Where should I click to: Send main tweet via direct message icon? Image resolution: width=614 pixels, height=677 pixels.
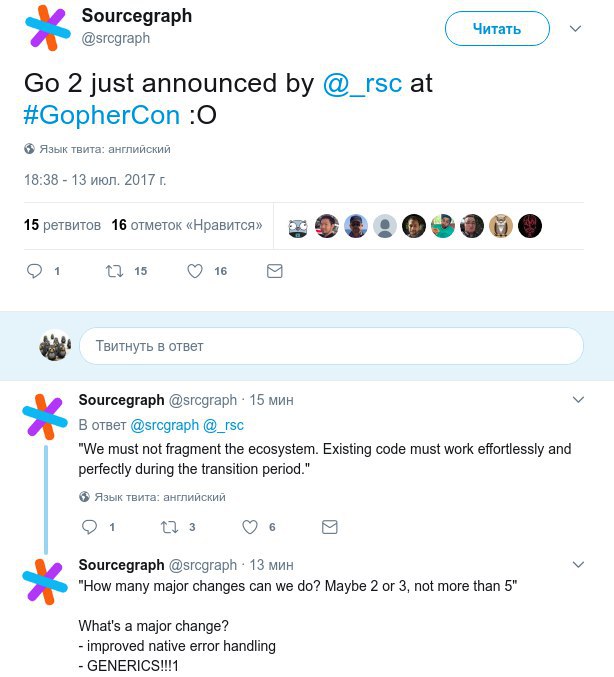coord(274,271)
